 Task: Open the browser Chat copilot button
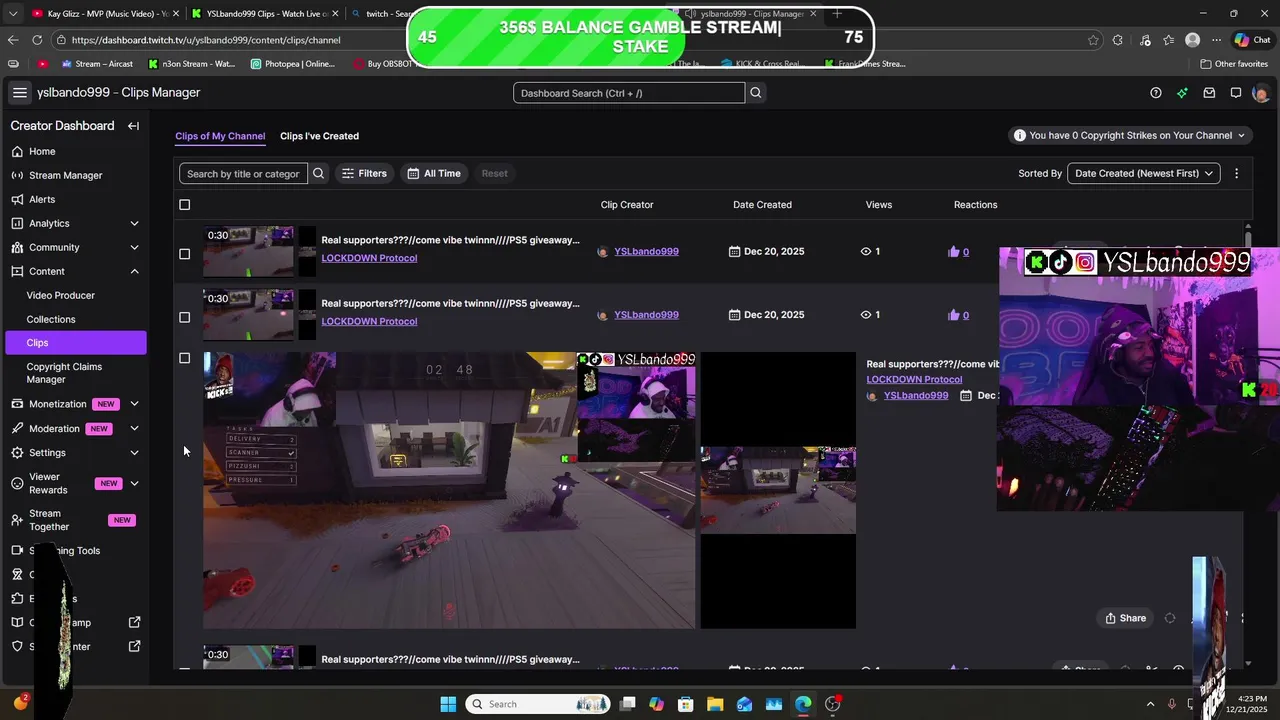click(x=1252, y=40)
